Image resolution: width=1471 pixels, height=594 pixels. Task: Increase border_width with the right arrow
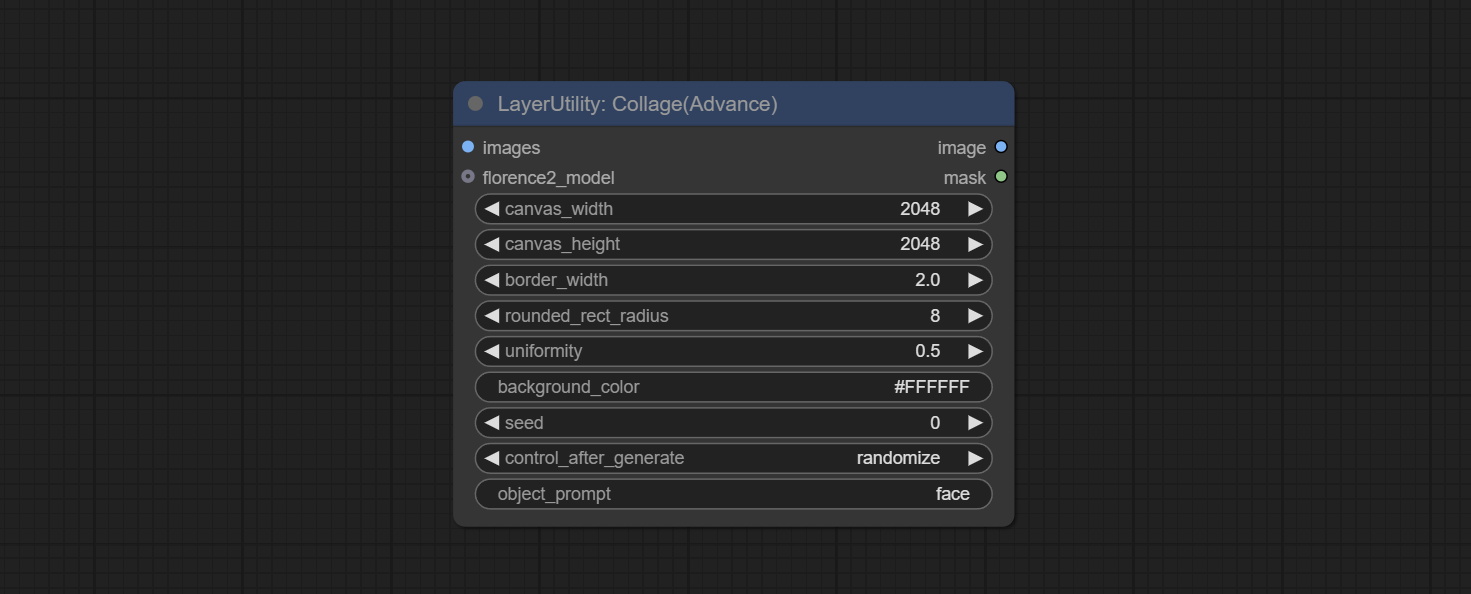(x=975, y=280)
